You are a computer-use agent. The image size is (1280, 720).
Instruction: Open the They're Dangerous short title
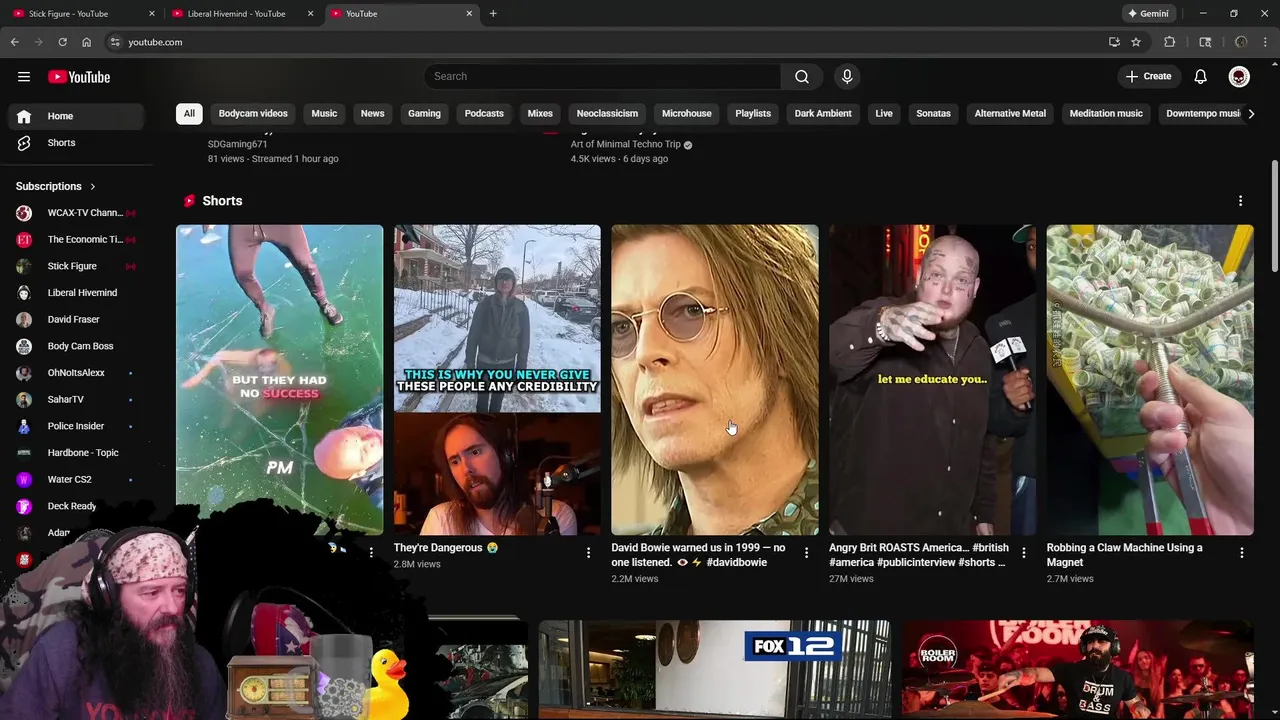445,548
